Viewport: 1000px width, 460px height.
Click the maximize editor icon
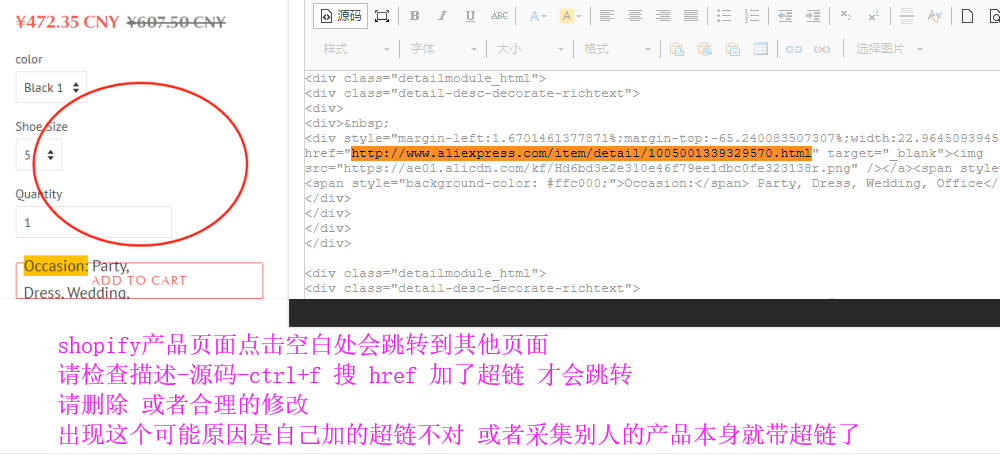tap(382, 16)
